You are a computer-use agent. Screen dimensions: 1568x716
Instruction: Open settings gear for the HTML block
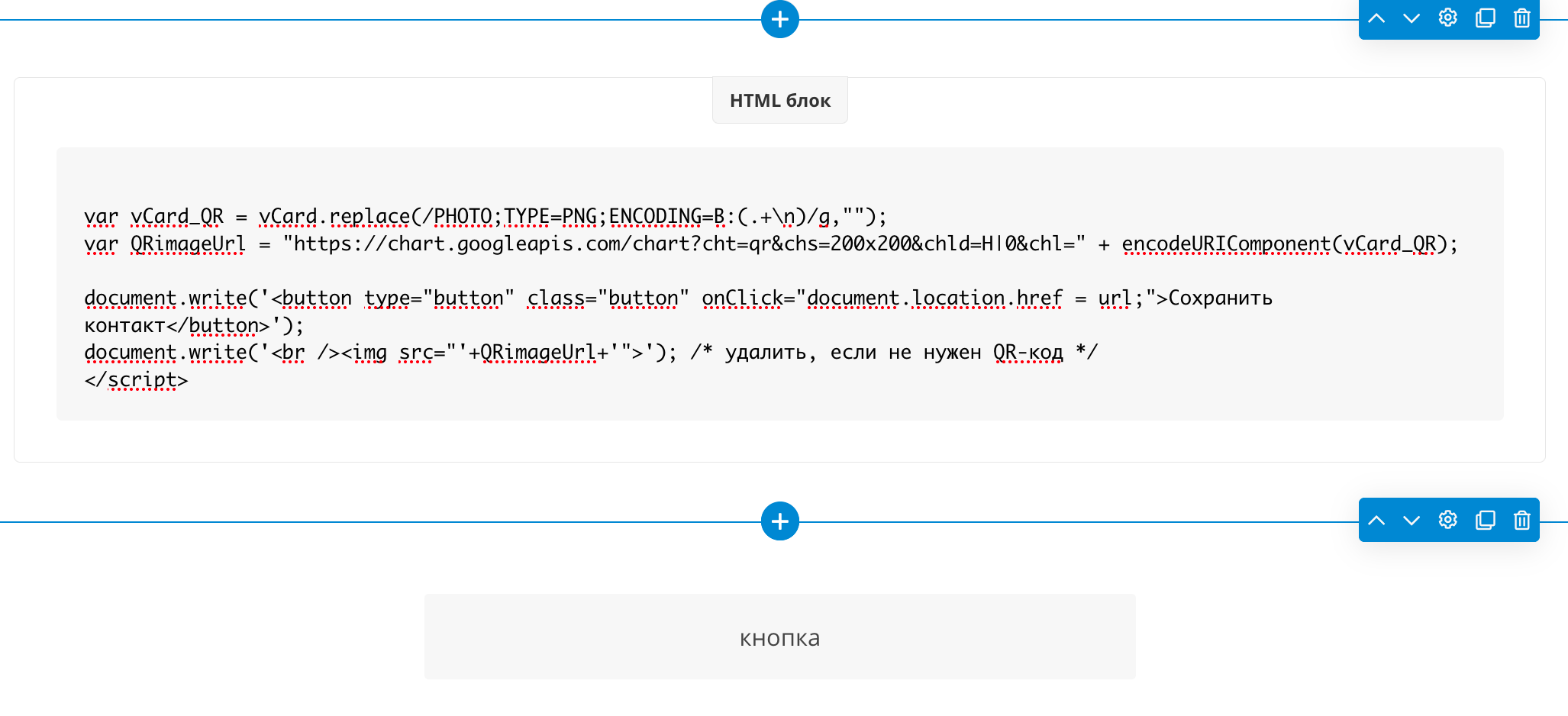click(x=1448, y=18)
